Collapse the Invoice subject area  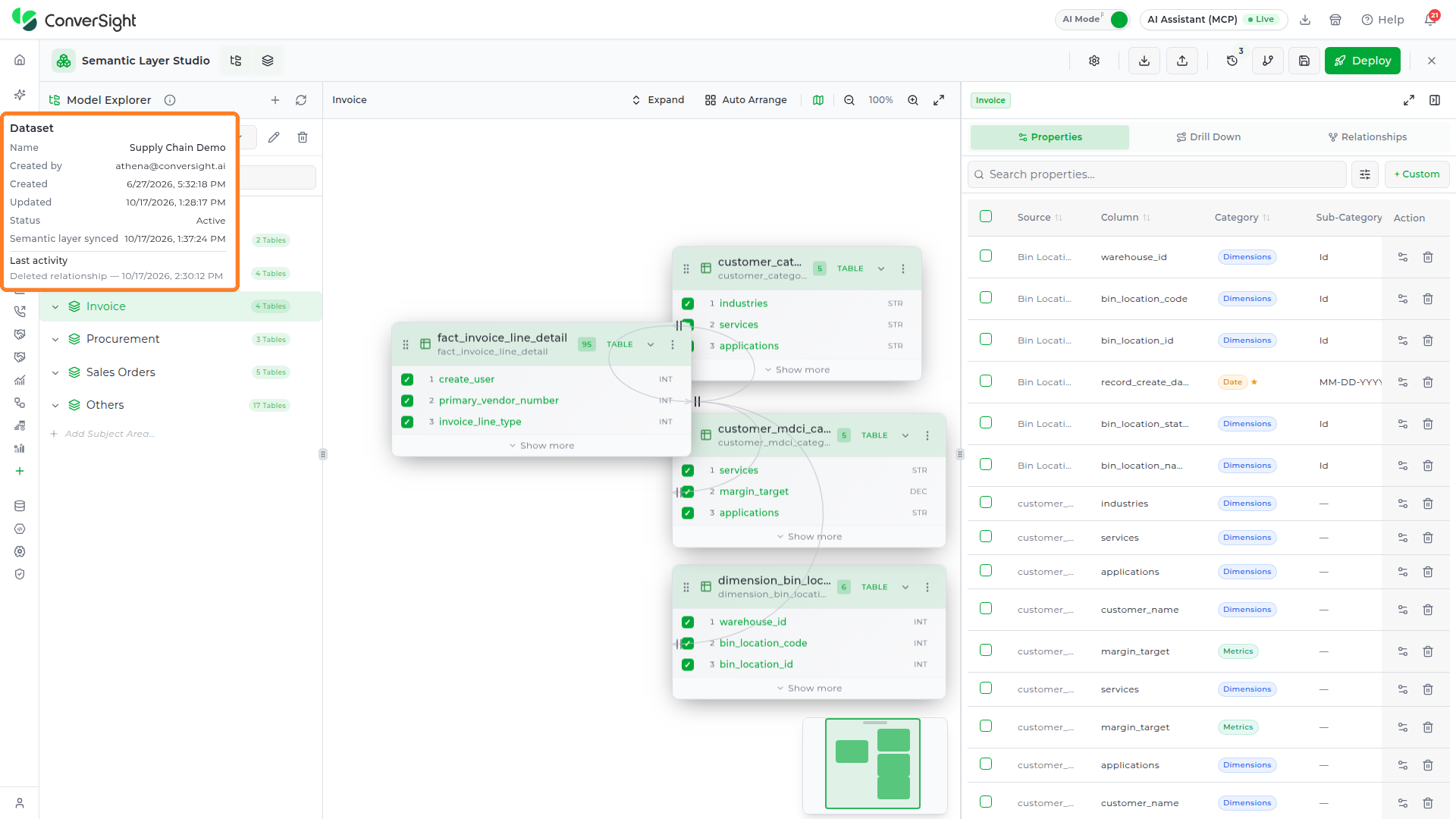pos(55,306)
